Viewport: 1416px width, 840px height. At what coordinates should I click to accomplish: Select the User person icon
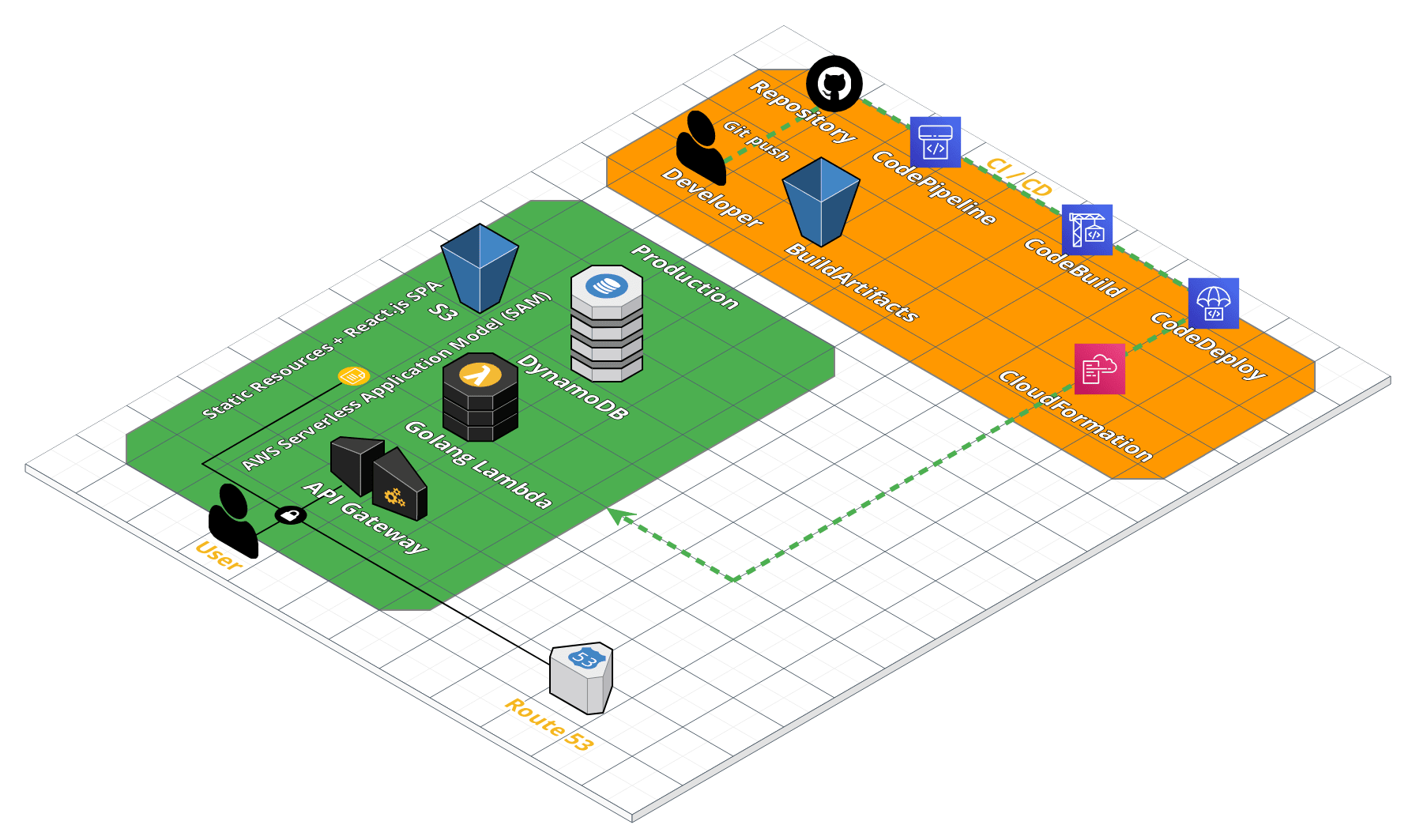233,522
